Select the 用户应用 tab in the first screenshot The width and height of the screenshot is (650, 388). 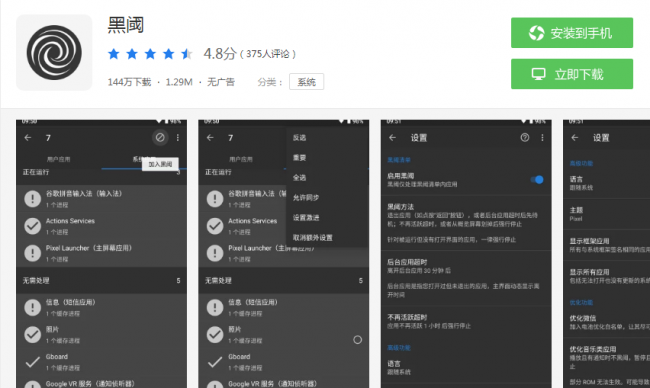[58, 159]
